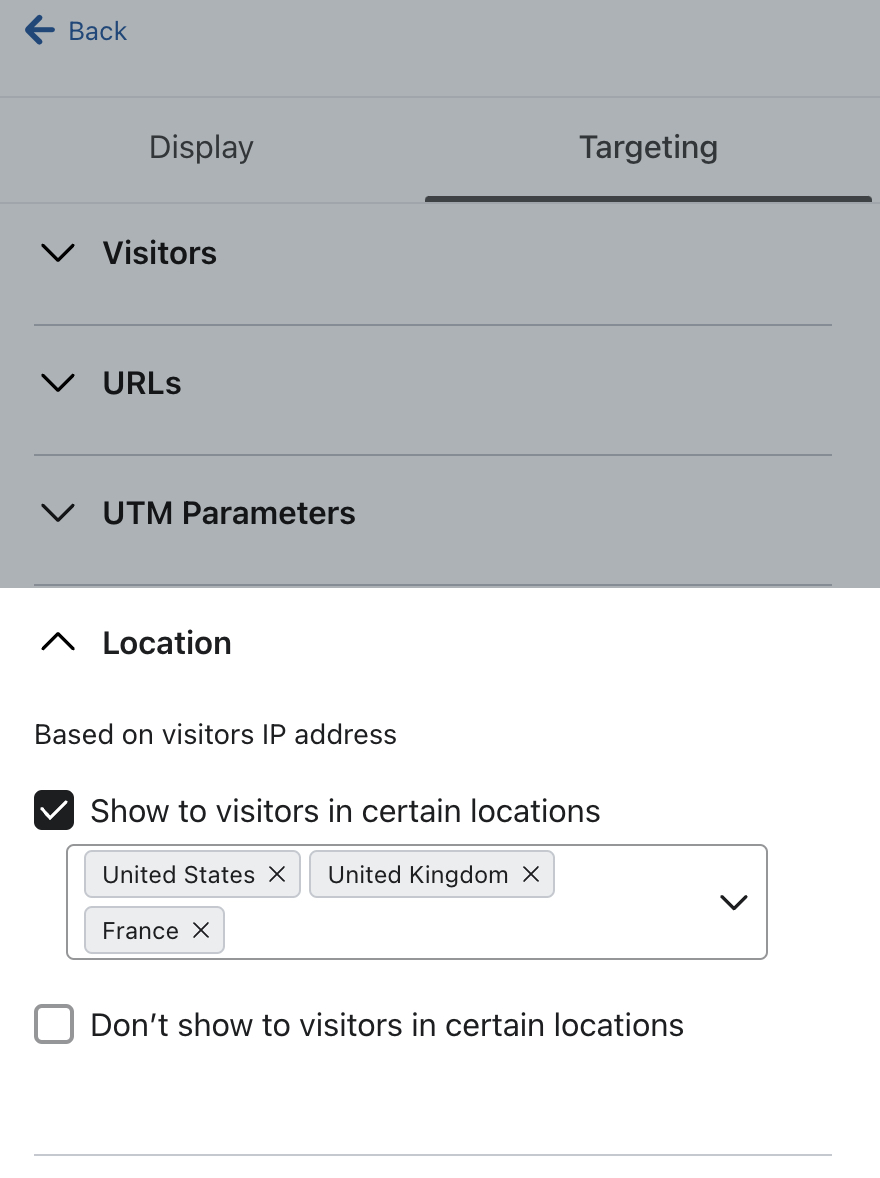Collapse the Location section chevron
Viewport: 880px width, 1178px height.
(59, 643)
